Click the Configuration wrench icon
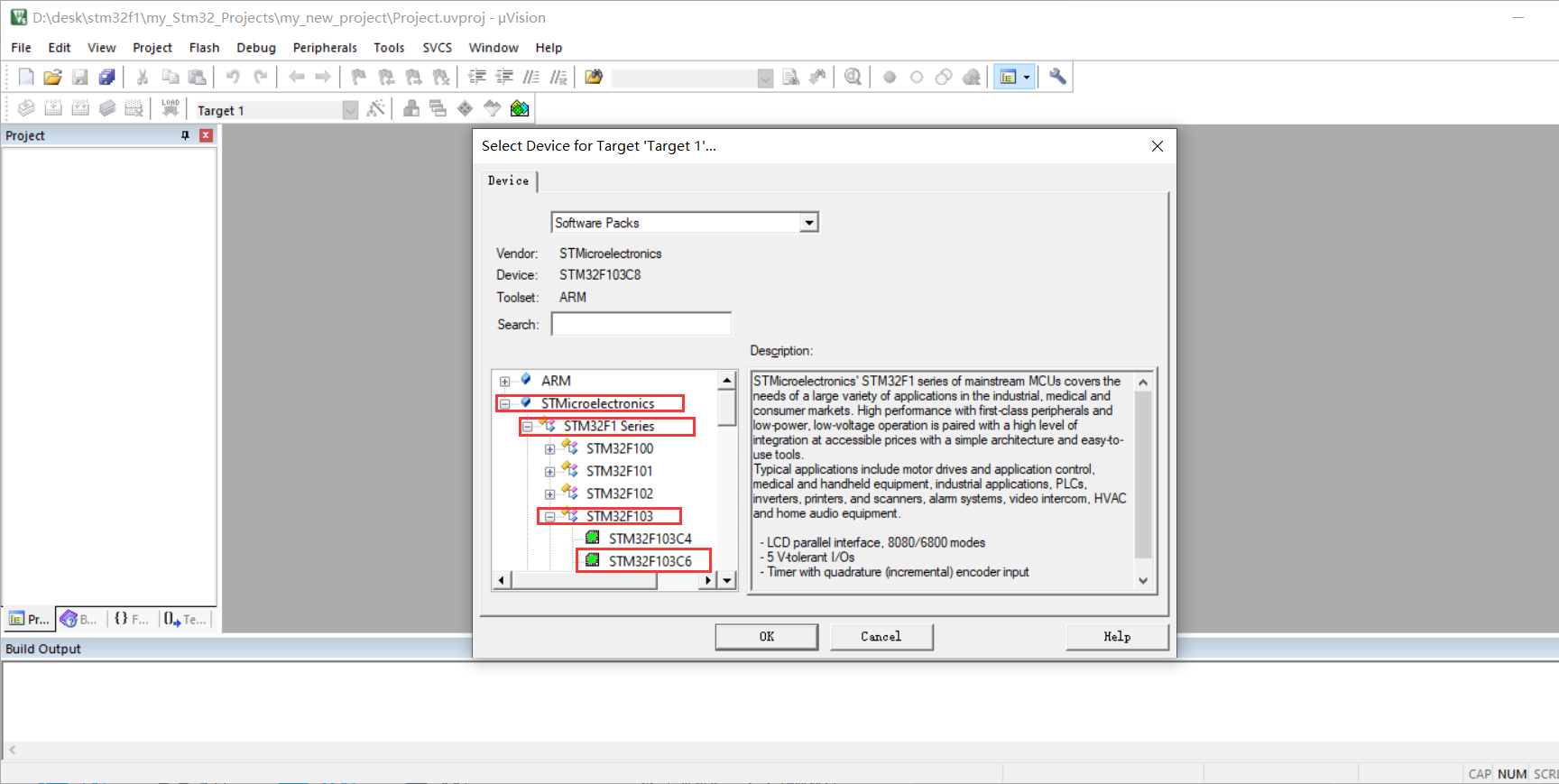Viewport: 1559px width, 784px height. tap(1057, 77)
